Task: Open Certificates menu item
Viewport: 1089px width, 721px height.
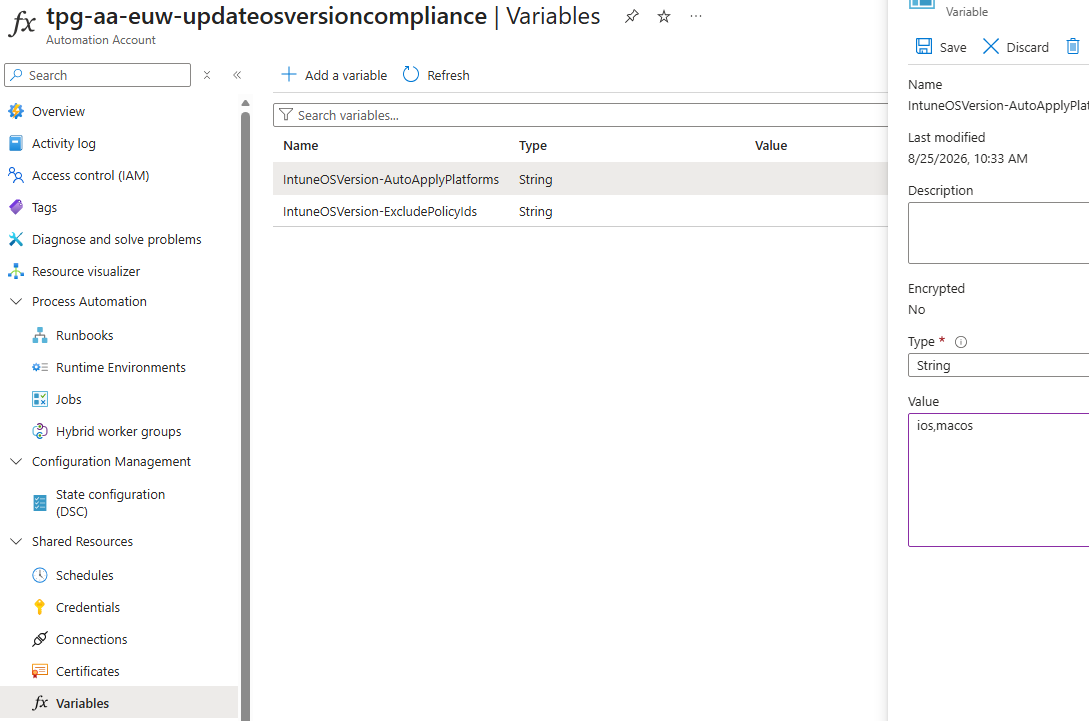Action: click(88, 671)
